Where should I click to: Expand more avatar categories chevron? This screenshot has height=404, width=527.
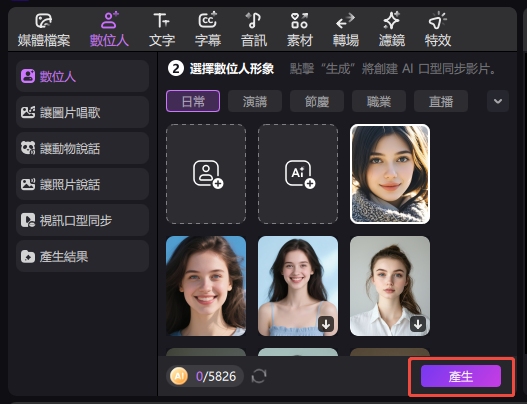click(x=498, y=101)
